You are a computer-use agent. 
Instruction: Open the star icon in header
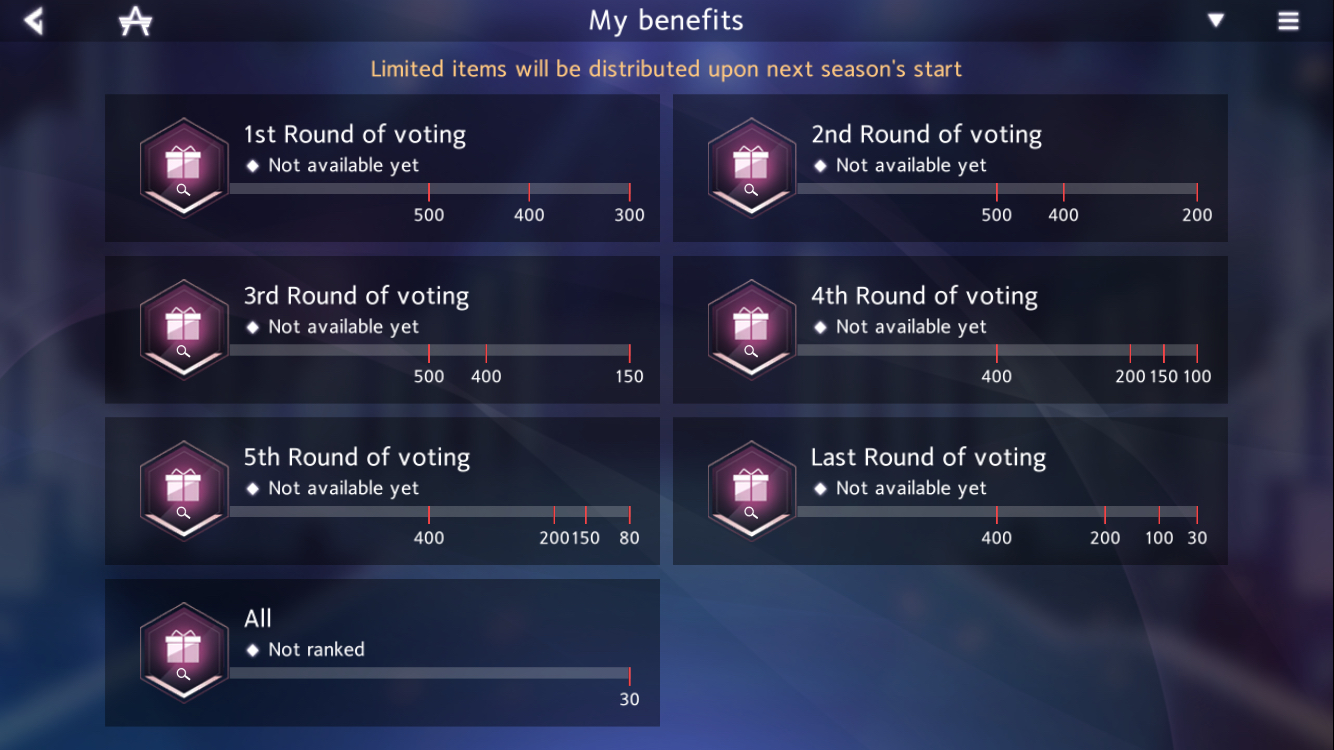tap(135, 21)
